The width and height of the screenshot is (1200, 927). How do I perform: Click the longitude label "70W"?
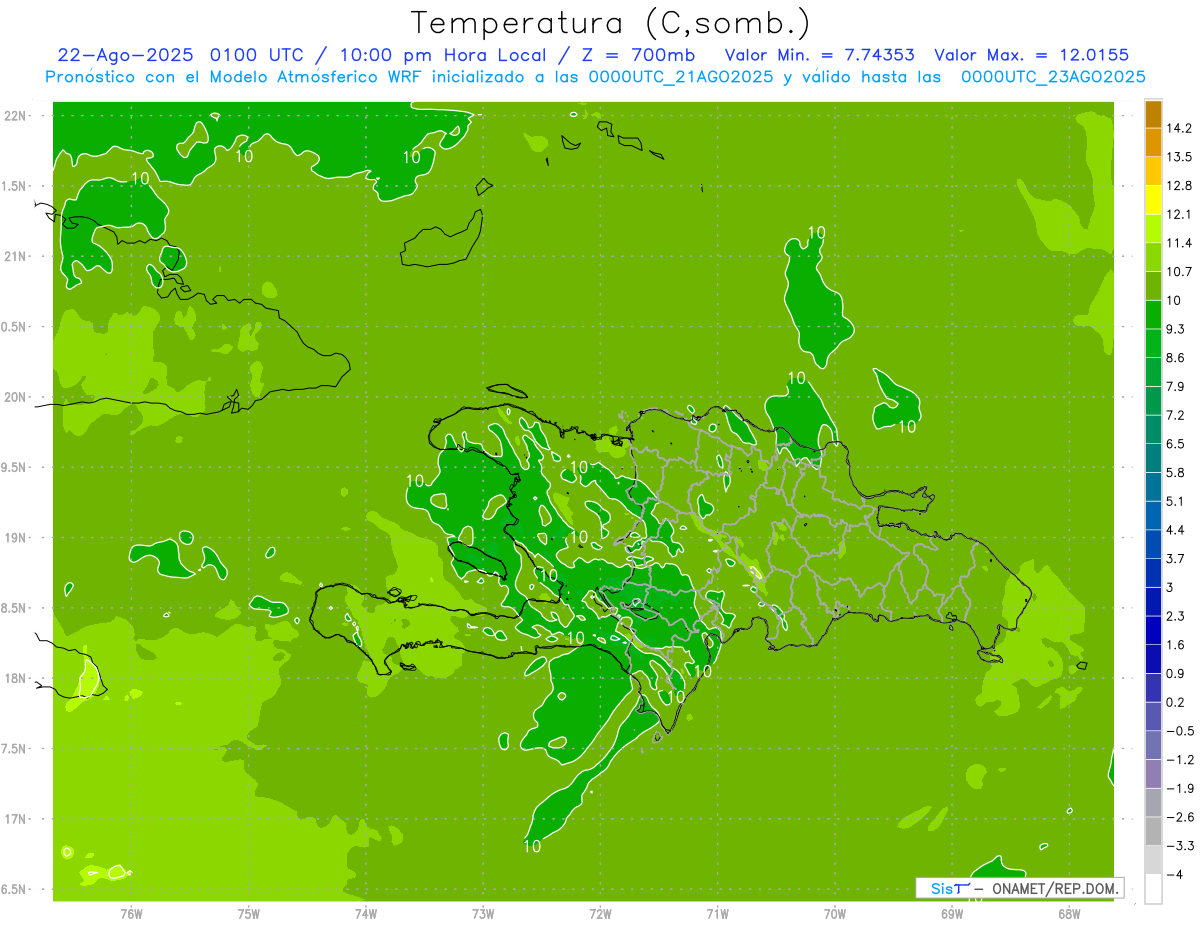click(x=834, y=914)
